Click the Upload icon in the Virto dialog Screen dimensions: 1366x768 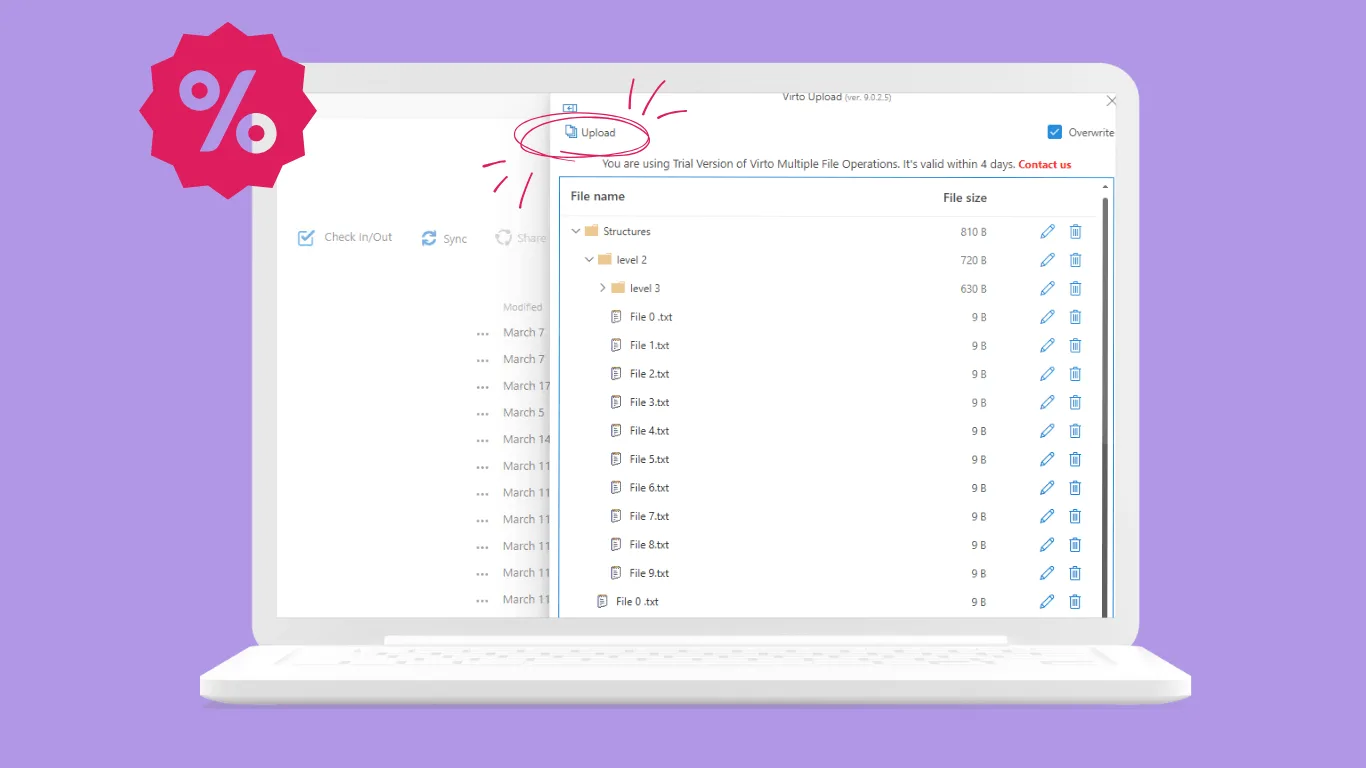(x=572, y=131)
